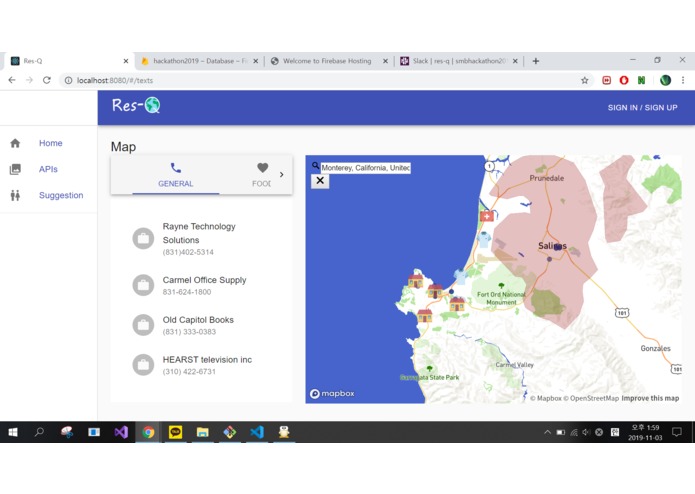This screenshot has width=695, height=494.
Task: Click the phone icon on GENERAL tab
Action: tap(176, 168)
